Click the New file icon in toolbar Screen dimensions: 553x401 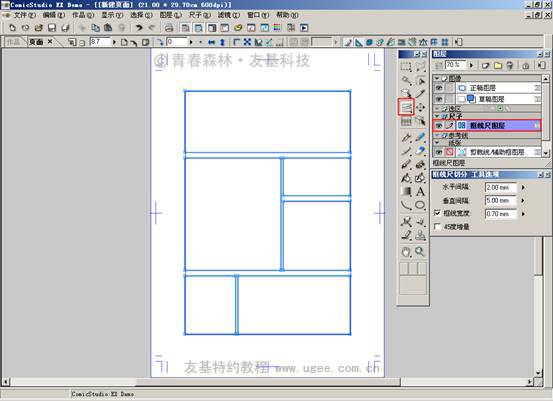pos(12,28)
